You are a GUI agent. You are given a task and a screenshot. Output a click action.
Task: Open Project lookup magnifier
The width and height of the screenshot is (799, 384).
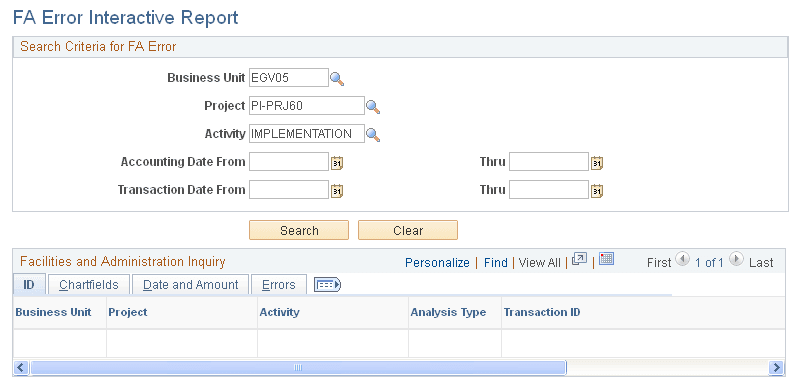373,106
